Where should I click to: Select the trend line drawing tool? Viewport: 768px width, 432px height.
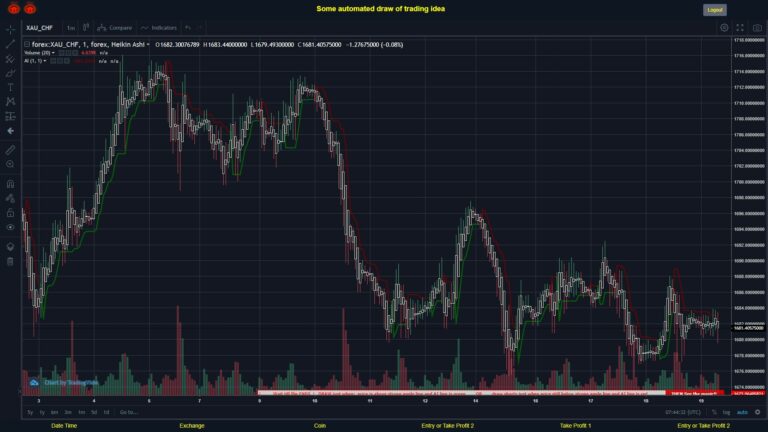(10, 45)
